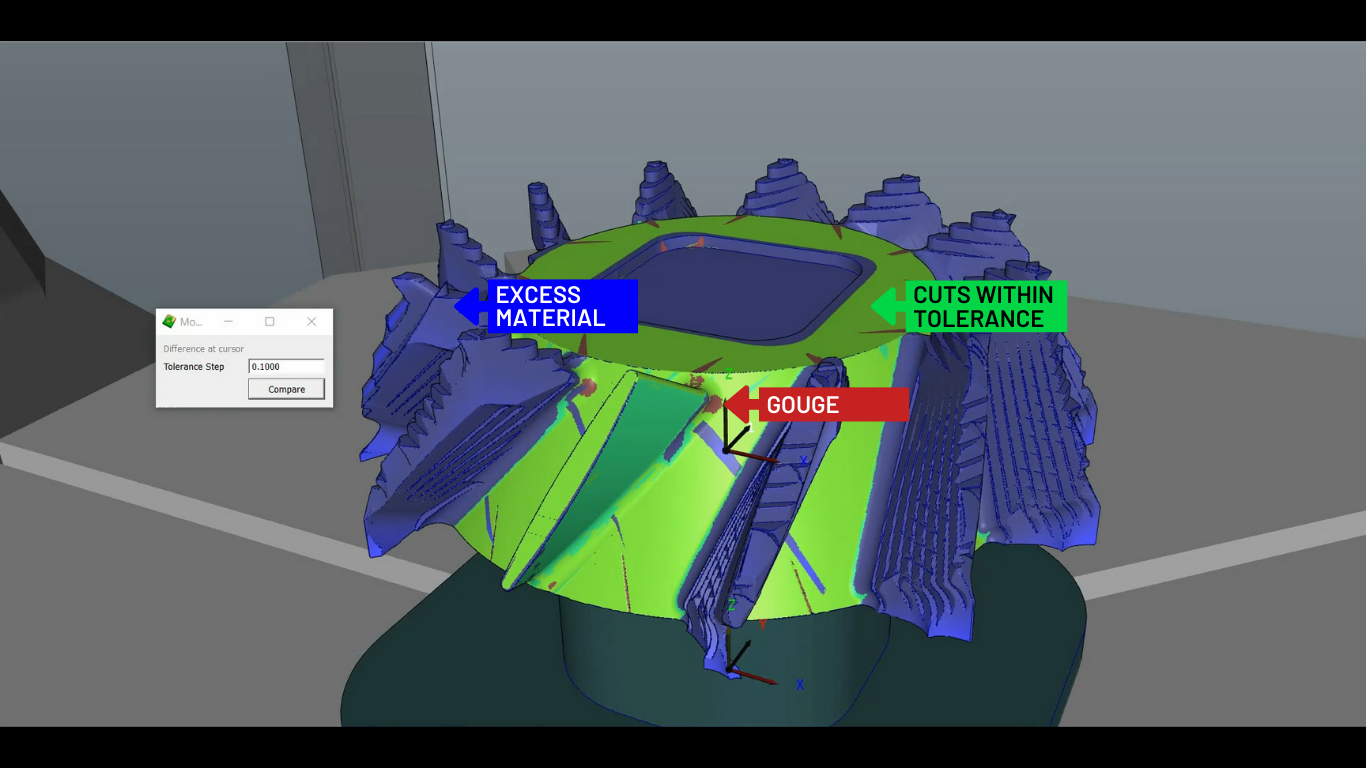
Task: Maximize the model compare dialog
Action: pyautogui.click(x=269, y=322)
